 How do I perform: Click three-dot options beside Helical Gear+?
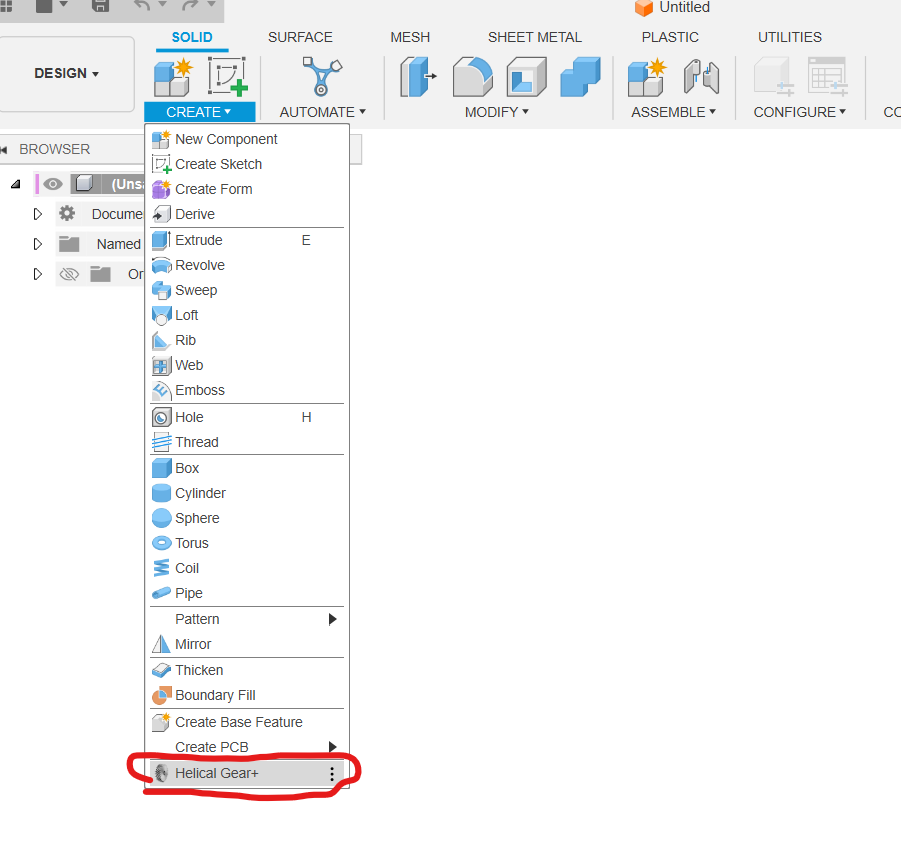click(x=332, y=773)
